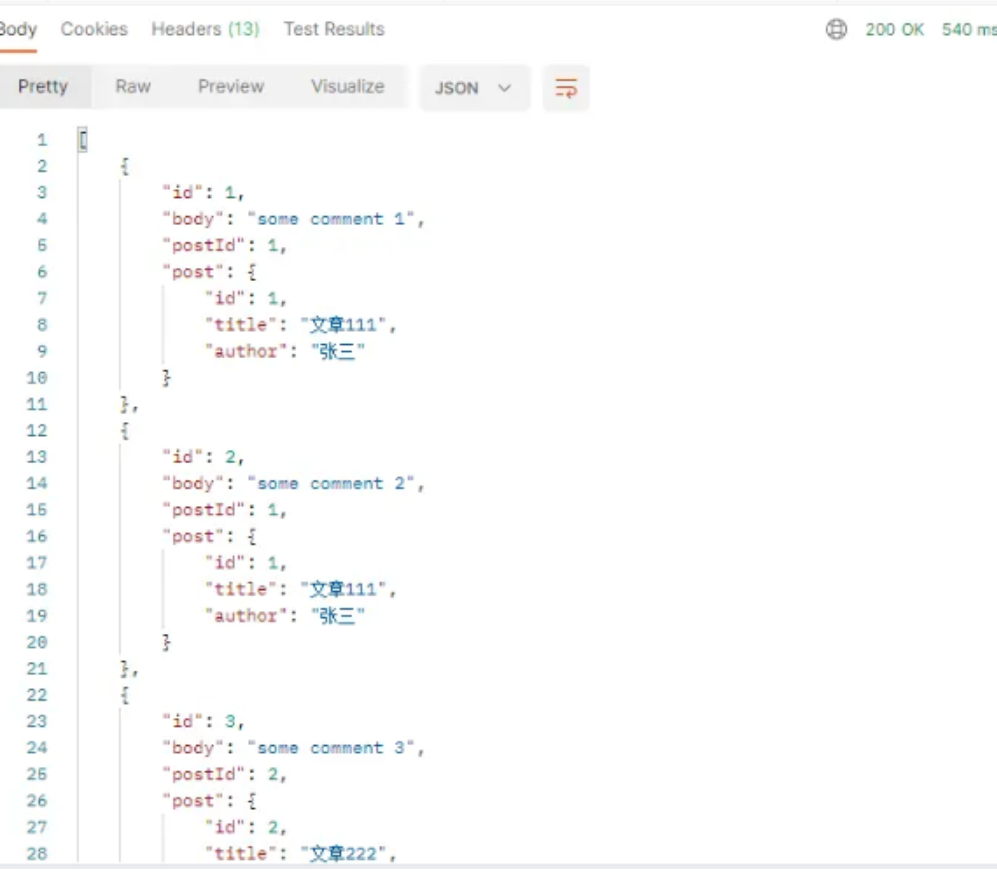Click the closing brace on line 10

(x=167, y=378)
